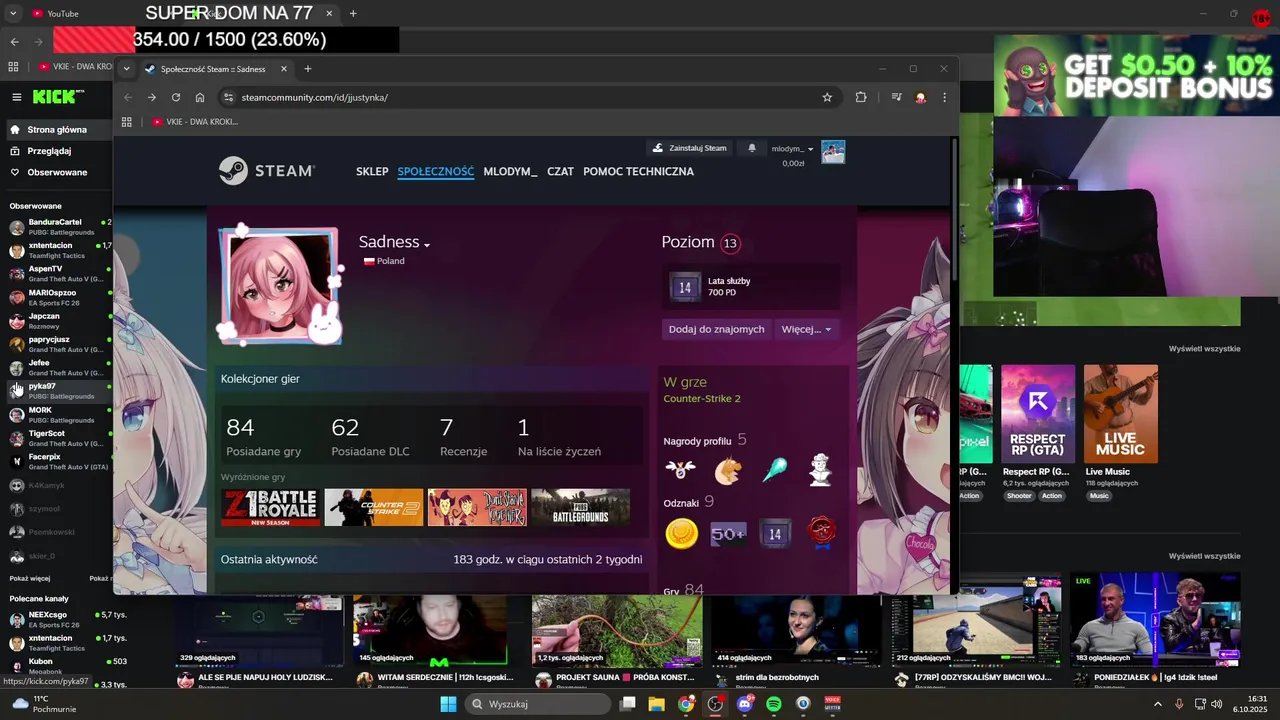Screen dimensions: 1280x720
Task: Open the 62 Posiadane DLC stat
Action: coord(370,437)
